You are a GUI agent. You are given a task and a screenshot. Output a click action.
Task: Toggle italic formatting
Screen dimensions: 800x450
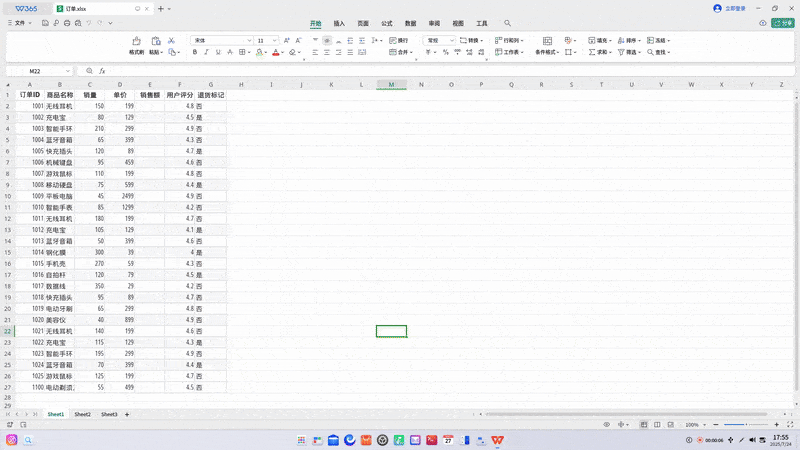pos(207,52)
